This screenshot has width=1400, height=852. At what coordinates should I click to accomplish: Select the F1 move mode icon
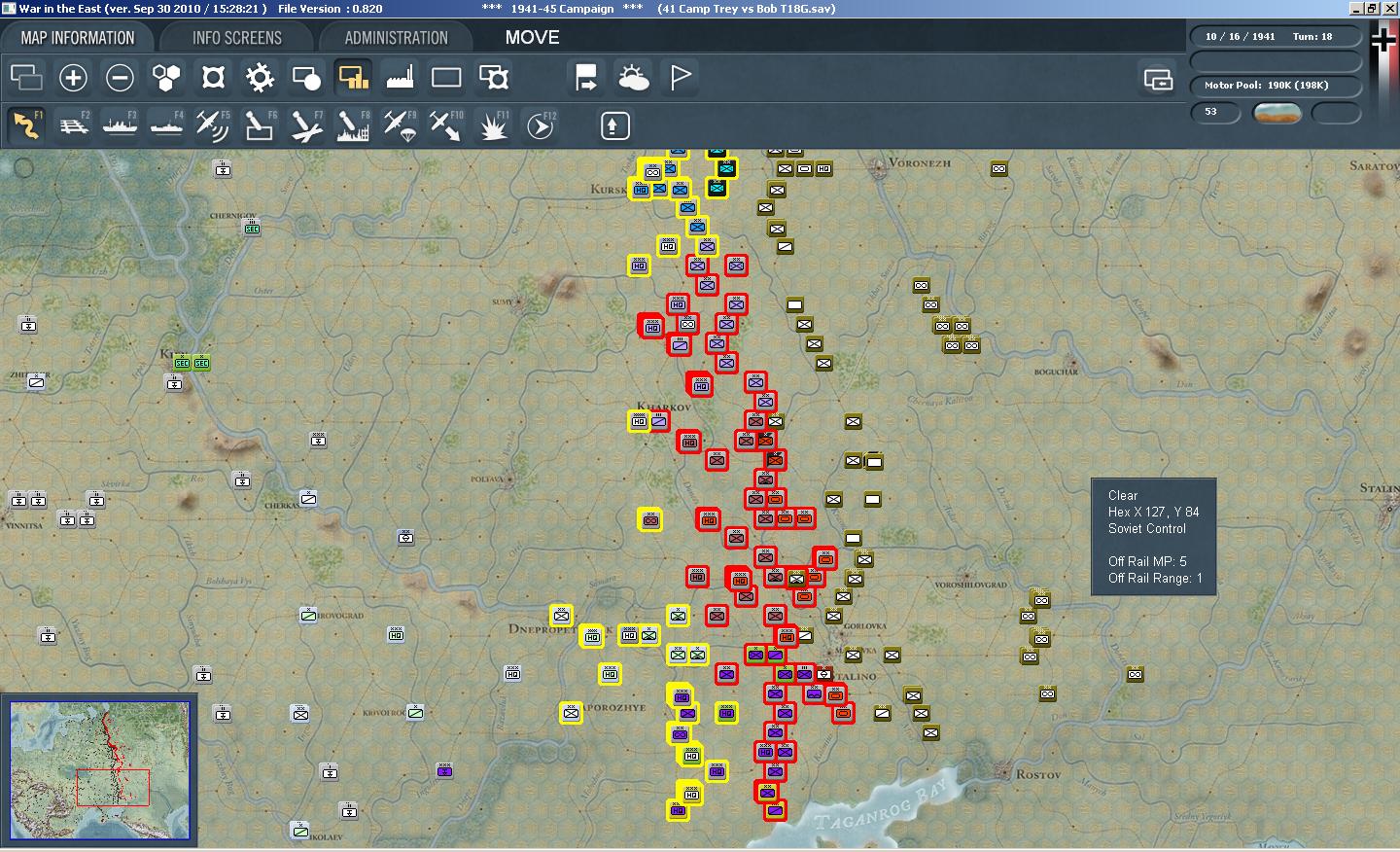(26, 125)
